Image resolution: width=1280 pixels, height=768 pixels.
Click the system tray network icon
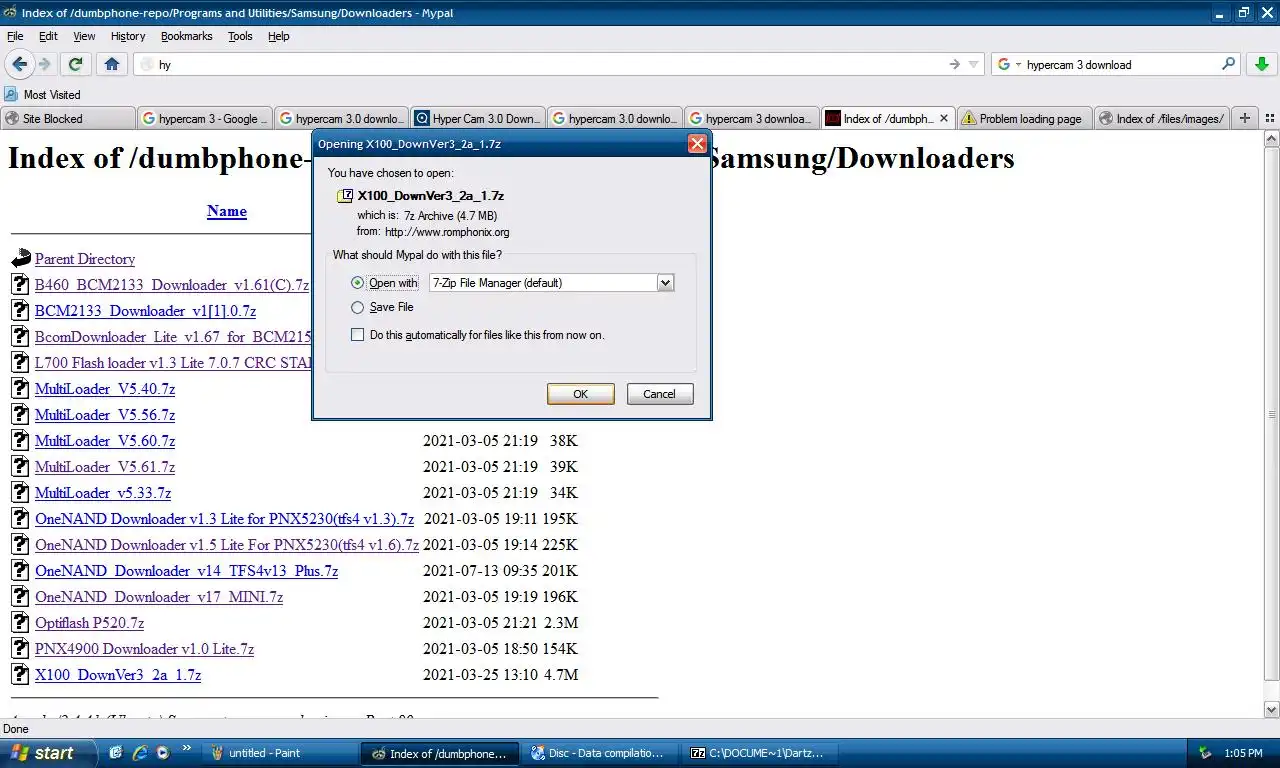tap(1206, 753)
